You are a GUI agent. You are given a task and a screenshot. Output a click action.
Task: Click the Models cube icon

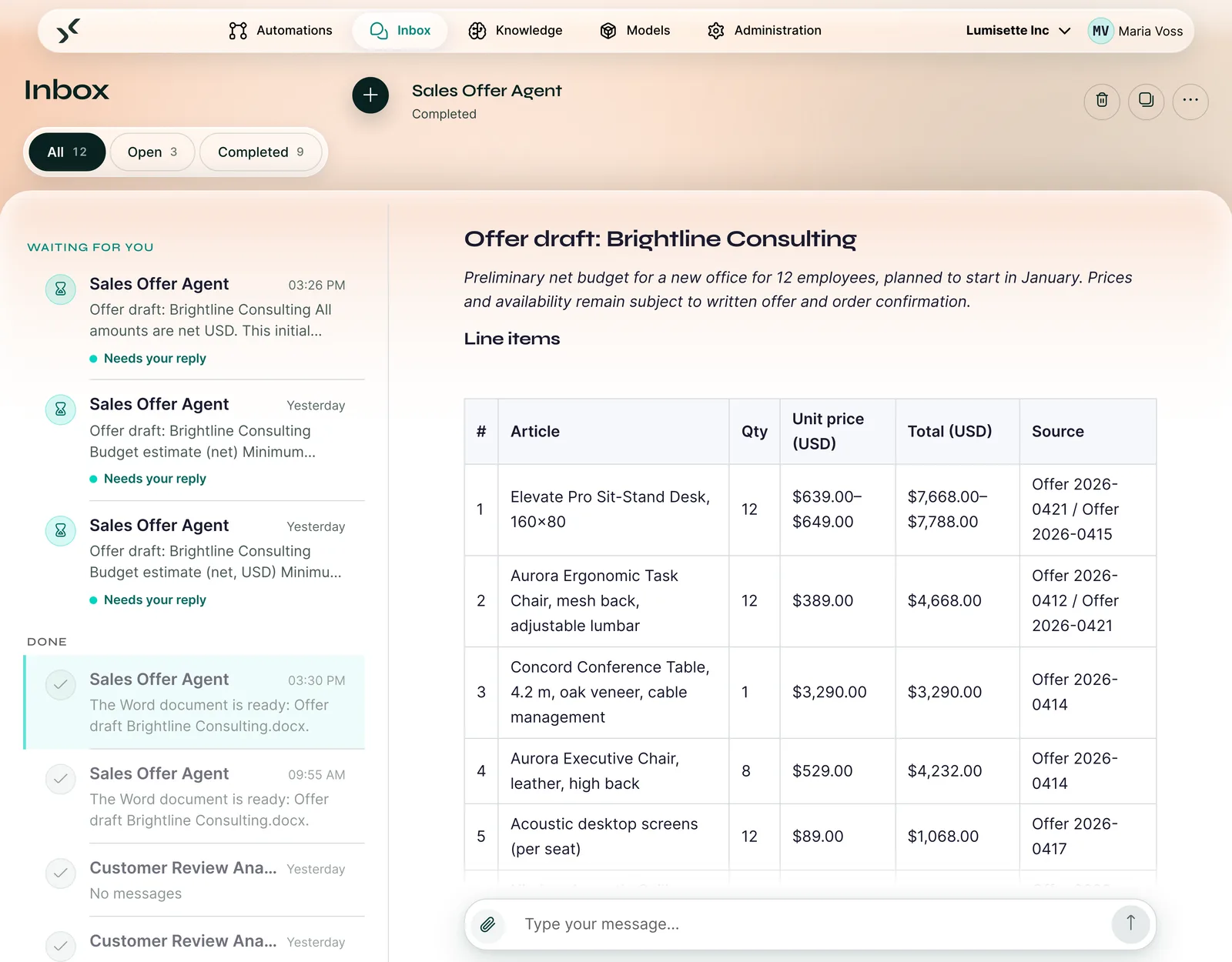608,31
